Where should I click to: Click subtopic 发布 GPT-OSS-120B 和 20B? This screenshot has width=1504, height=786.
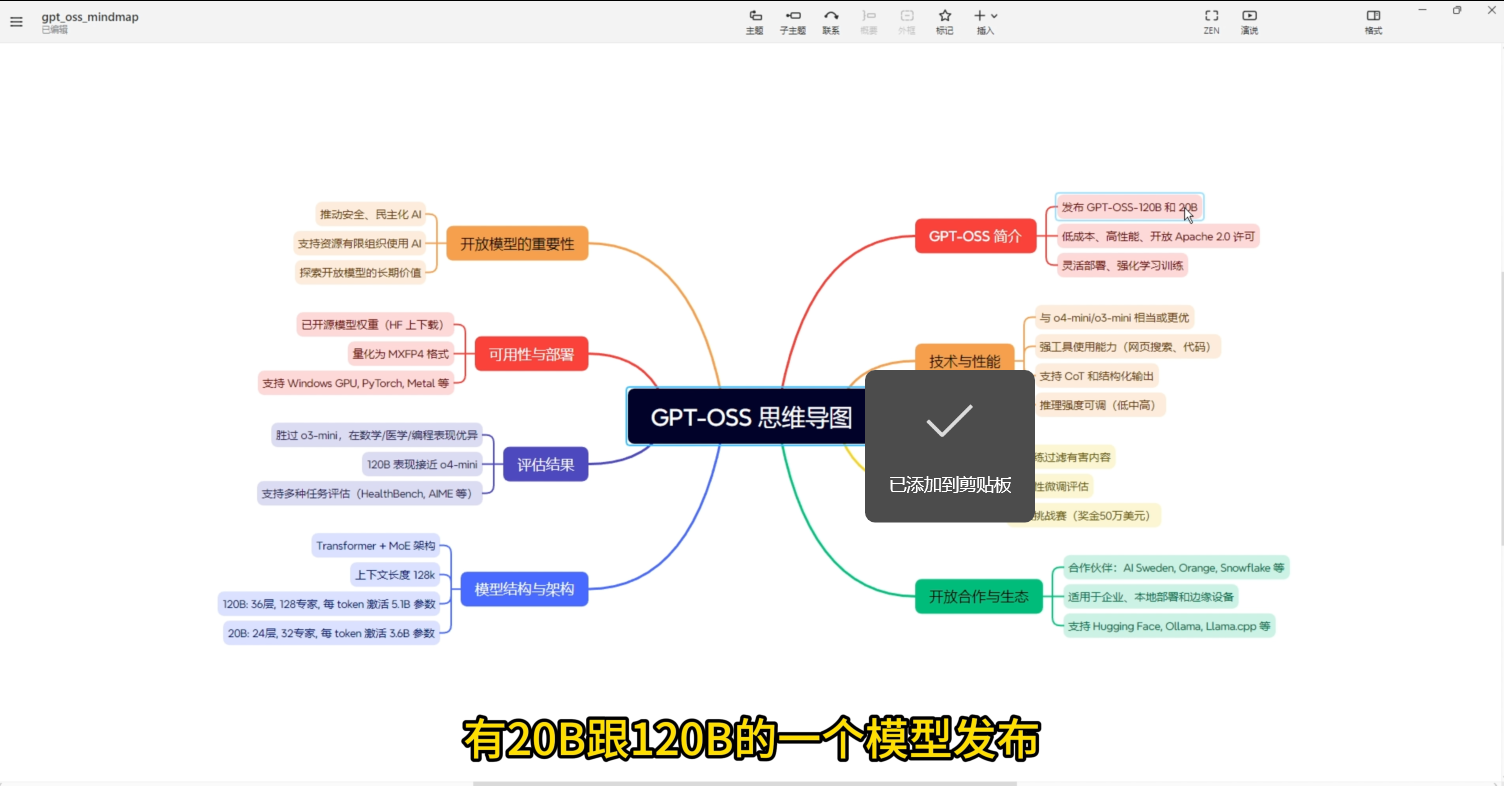click(1129, 207)
